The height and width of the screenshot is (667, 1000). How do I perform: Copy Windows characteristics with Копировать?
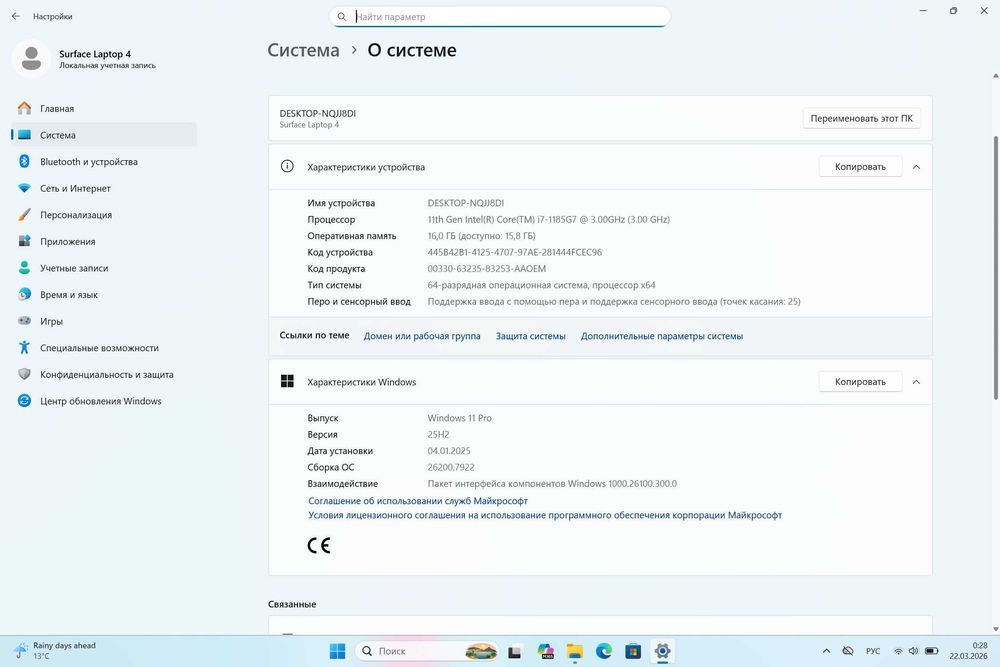[860, 382]
